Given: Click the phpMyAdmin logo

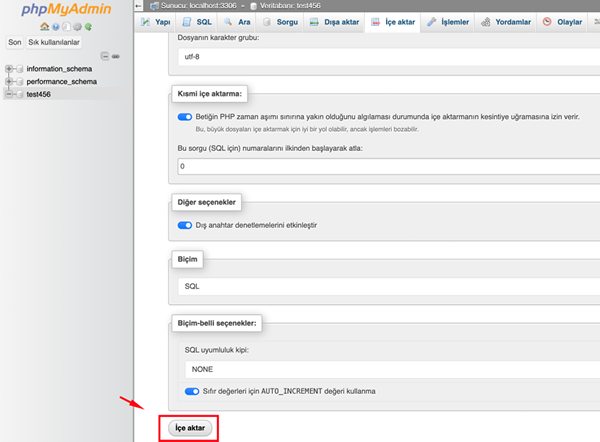Looking at the screenshot, I should point(66,9).
